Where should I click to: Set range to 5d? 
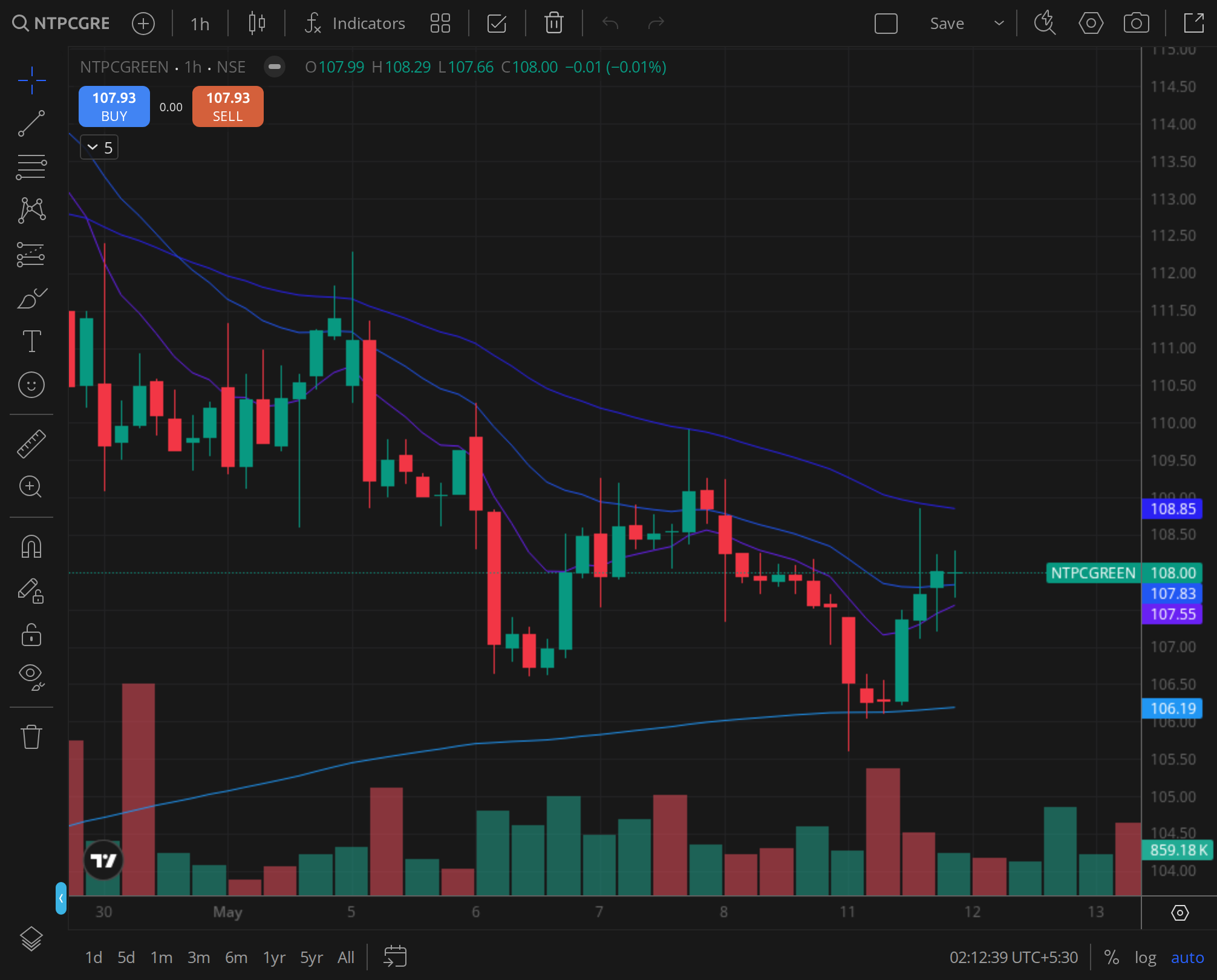pyautogui.click(x=126, y=958)
